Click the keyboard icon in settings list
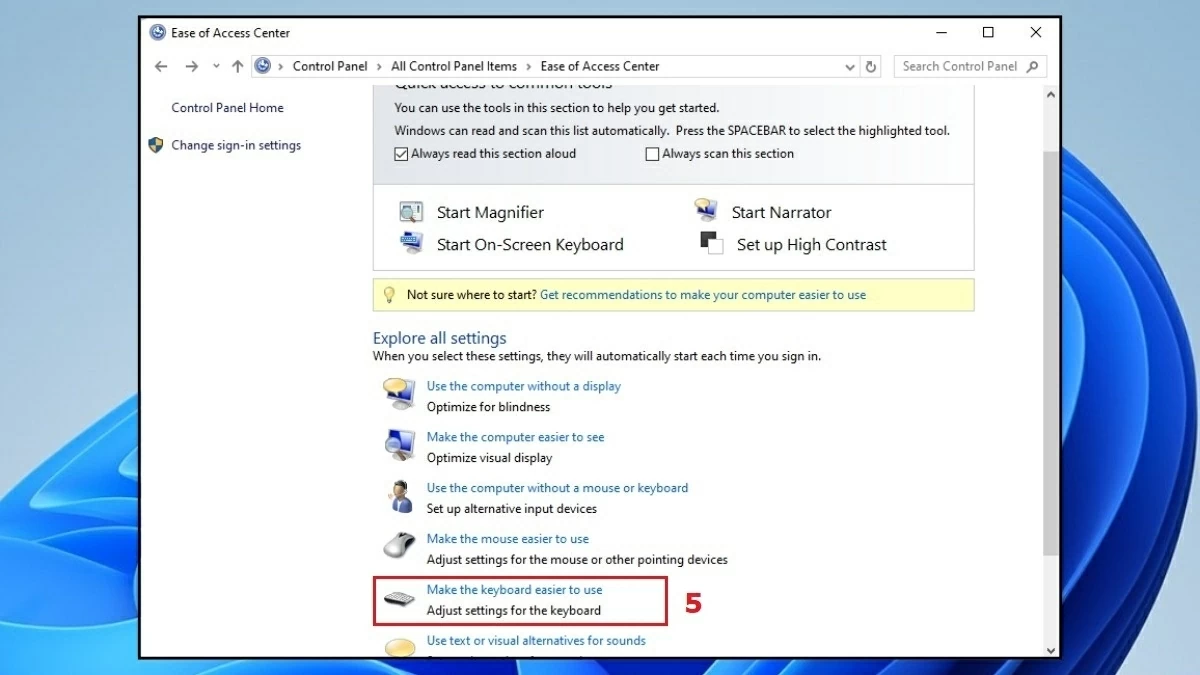 tap(400, 600)
